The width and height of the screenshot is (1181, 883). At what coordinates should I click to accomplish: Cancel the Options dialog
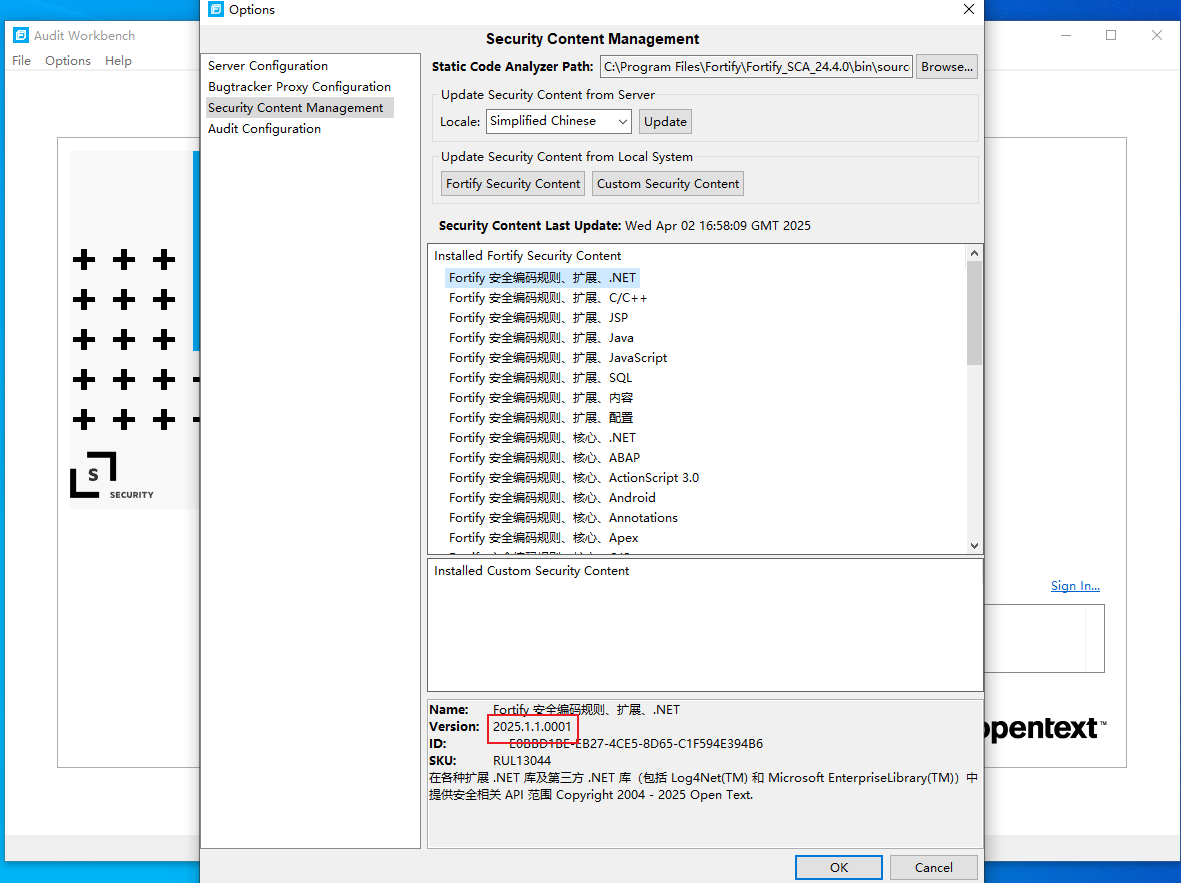(x=934, y=868)
